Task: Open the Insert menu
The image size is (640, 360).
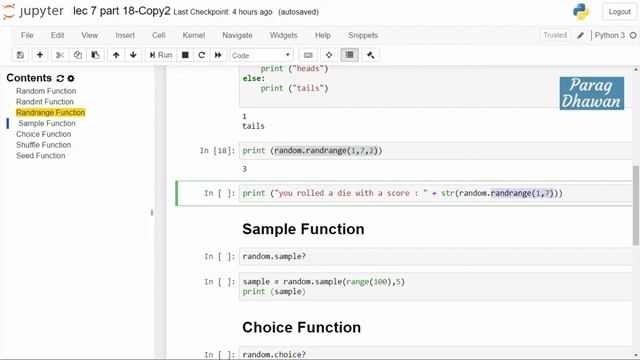Action: click(x=125, y=36)
